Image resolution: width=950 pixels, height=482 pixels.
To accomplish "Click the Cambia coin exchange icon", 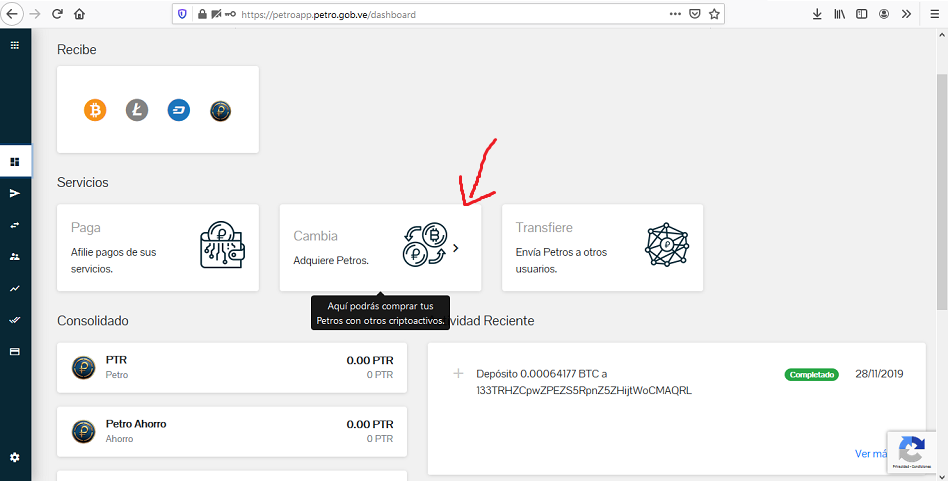I will pos(425,245).
